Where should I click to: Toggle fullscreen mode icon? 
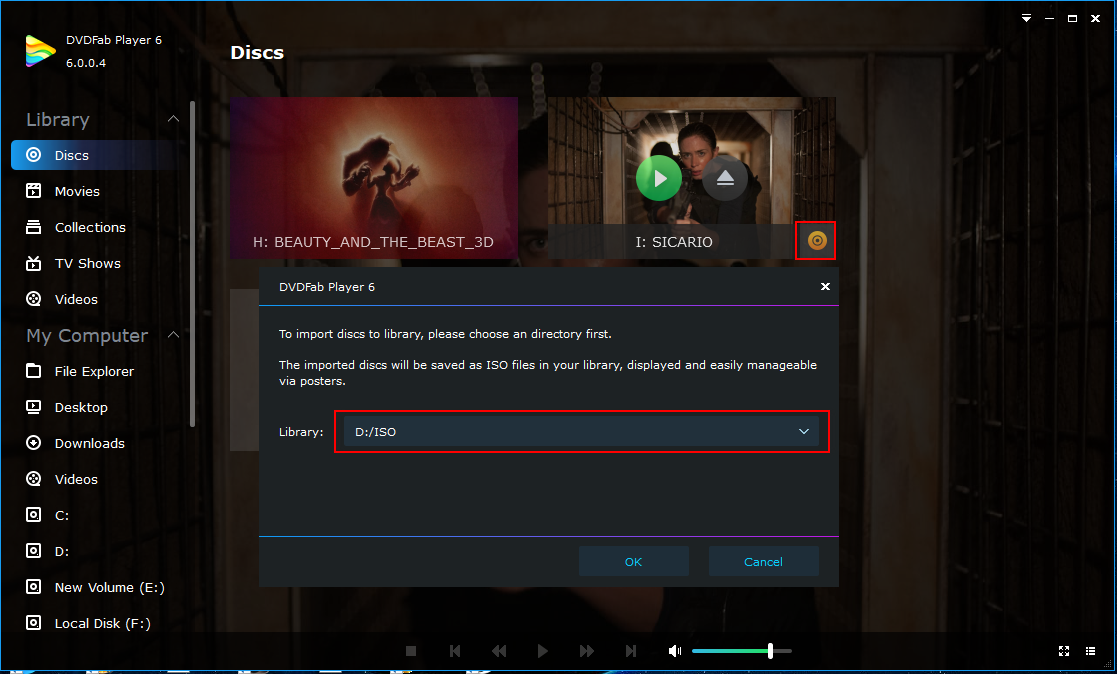point(1064,650)
